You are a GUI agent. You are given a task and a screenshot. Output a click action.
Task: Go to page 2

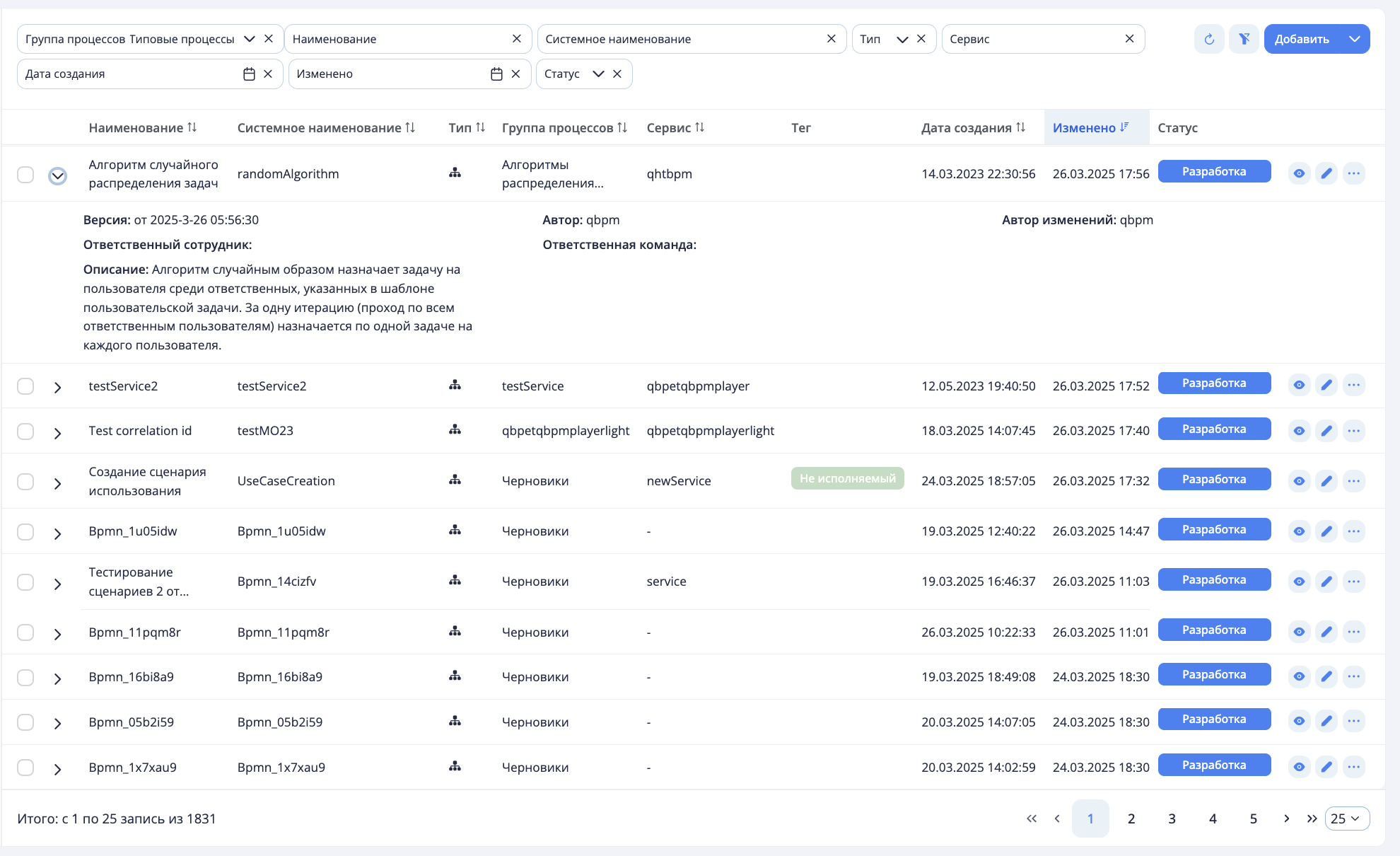pos(1131,819)
